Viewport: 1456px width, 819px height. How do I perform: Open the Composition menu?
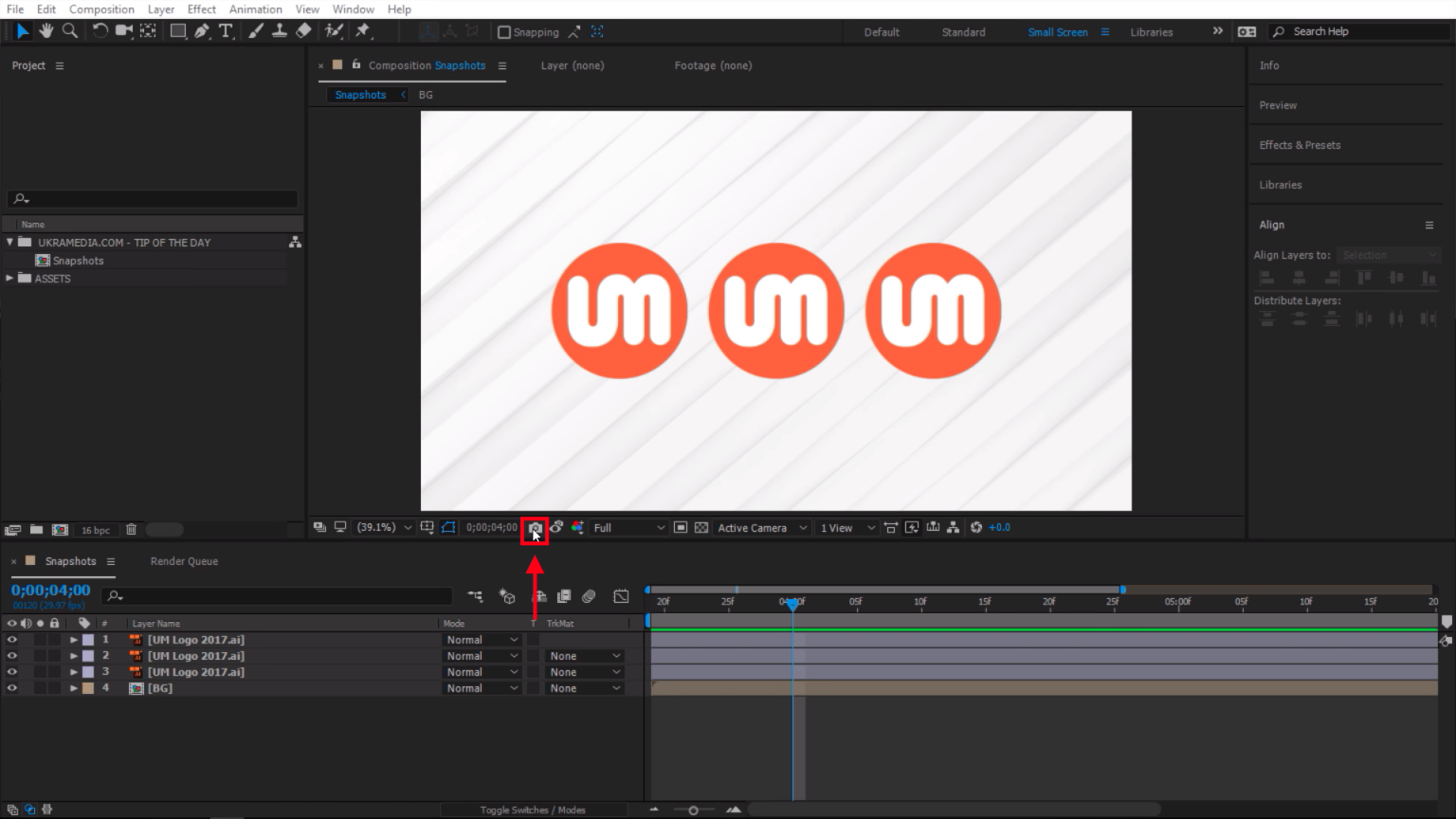[101, 9]
